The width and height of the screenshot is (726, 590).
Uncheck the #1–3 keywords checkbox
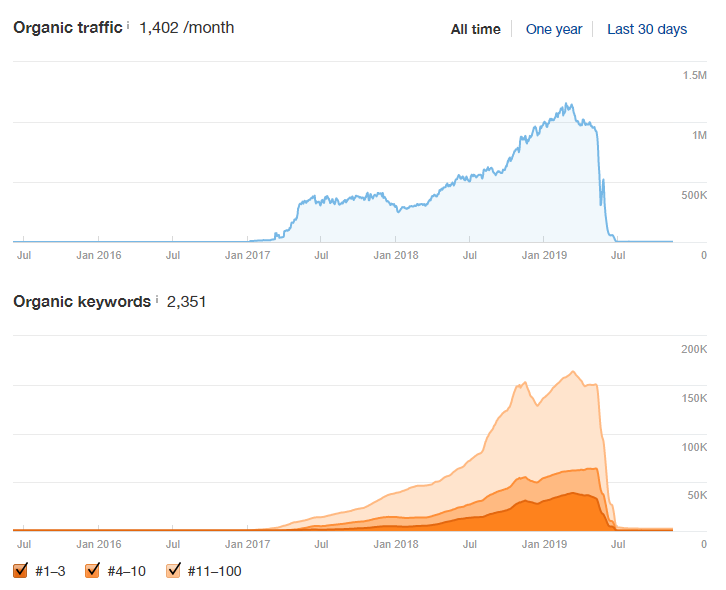pyautogui.click(x=20, y=570)
